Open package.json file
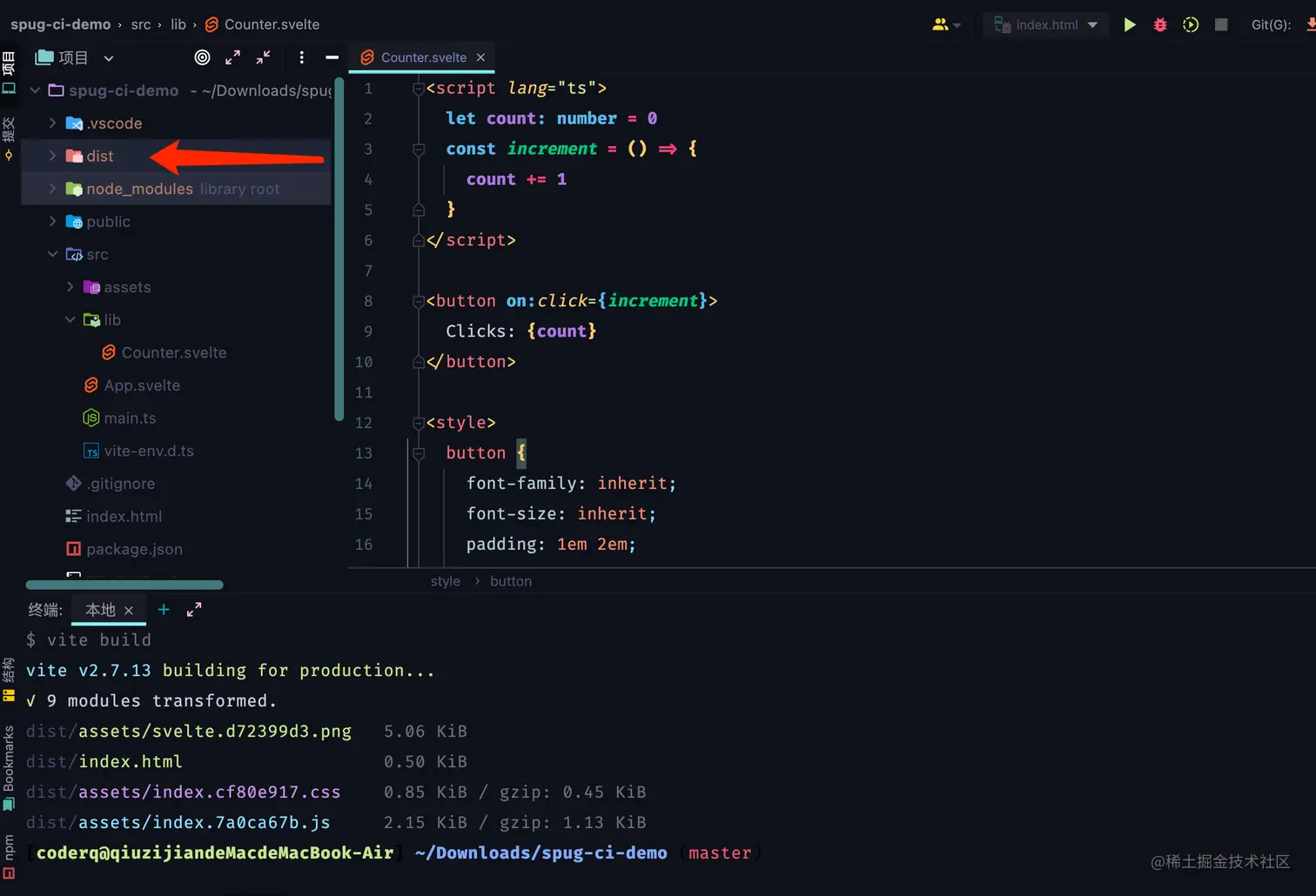1316x896 pixels. tap(135, 549)
